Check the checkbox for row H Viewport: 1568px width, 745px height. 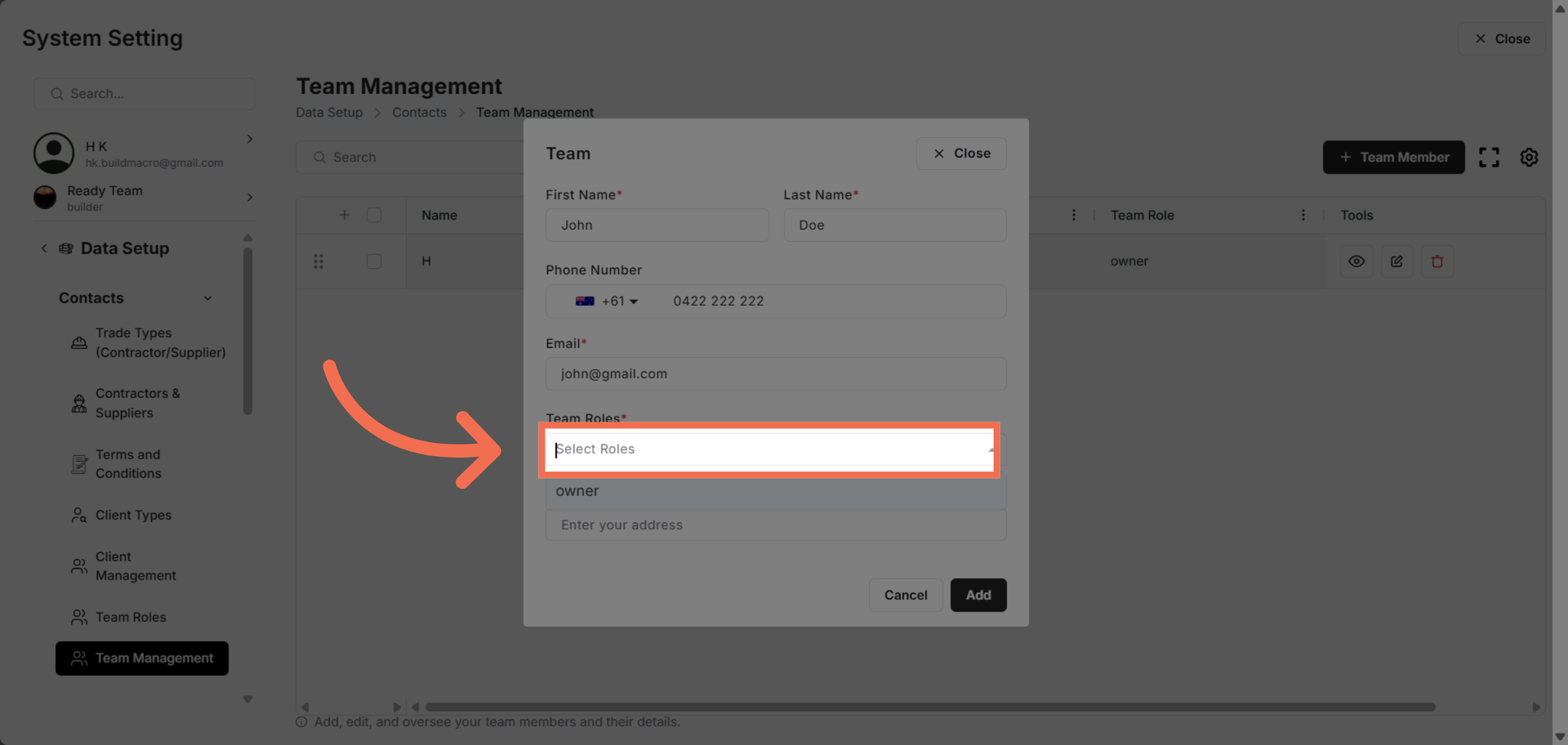[x=374, y=261]
